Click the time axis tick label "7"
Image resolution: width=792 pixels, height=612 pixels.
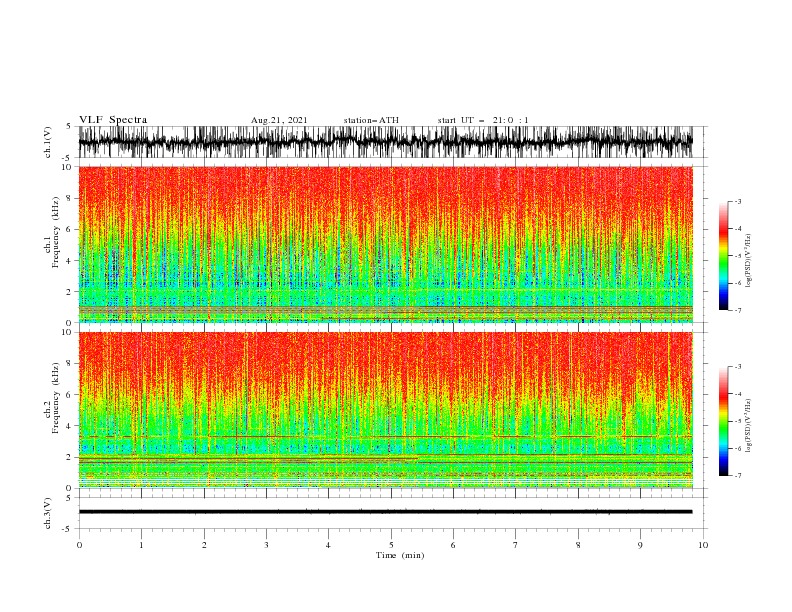coord(516,545)
